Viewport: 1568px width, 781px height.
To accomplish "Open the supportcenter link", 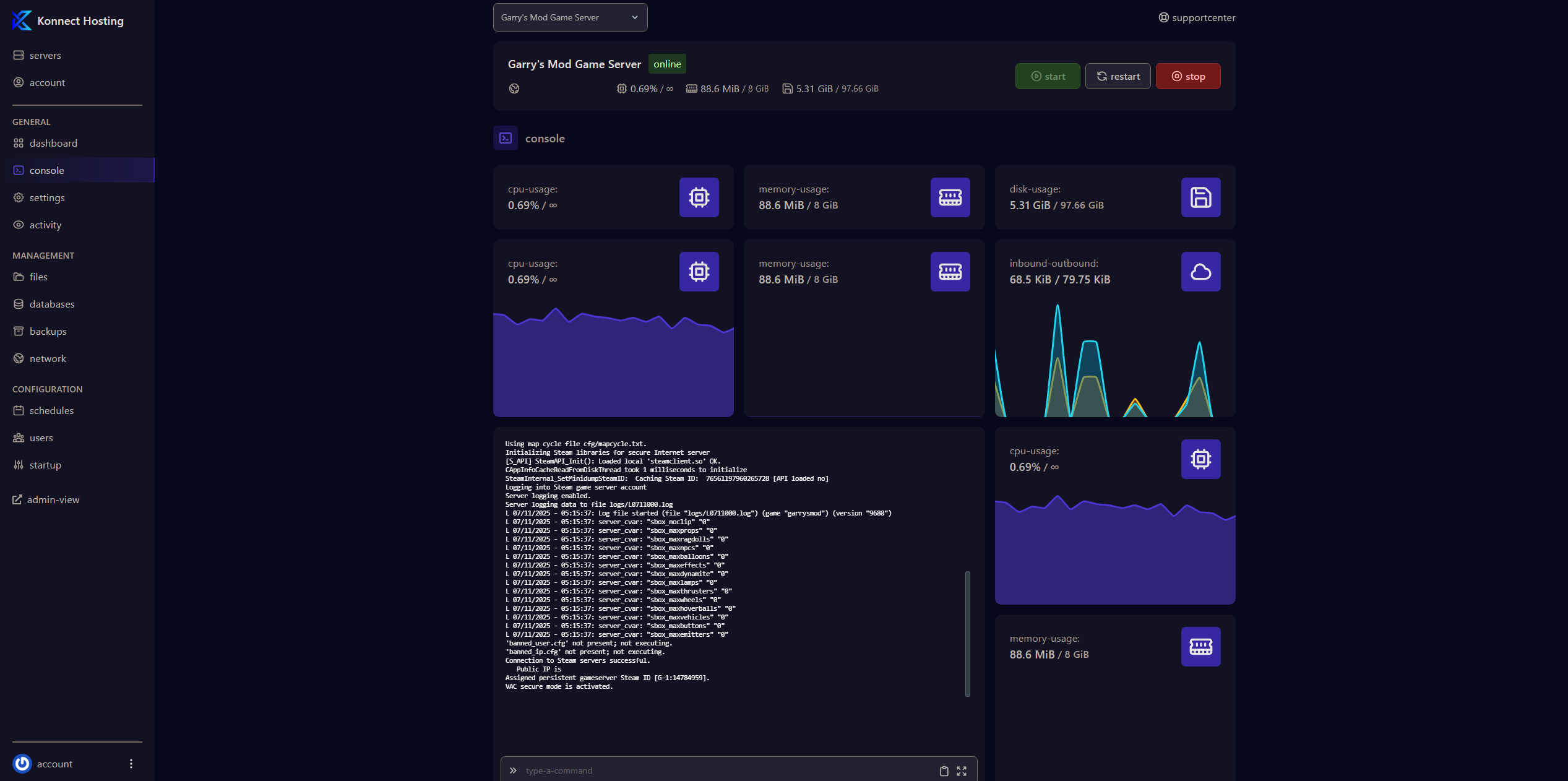I will 1197,17.
